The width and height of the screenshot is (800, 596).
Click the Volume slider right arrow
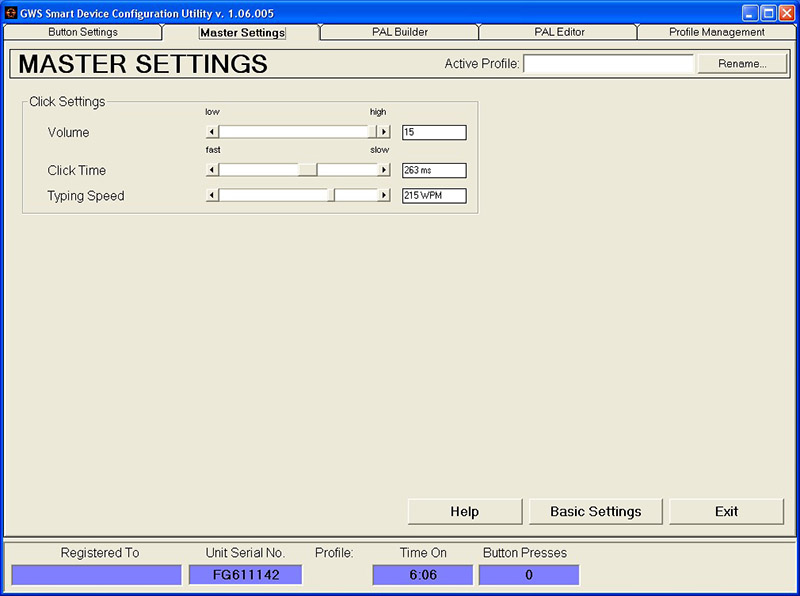pos(384,132)
